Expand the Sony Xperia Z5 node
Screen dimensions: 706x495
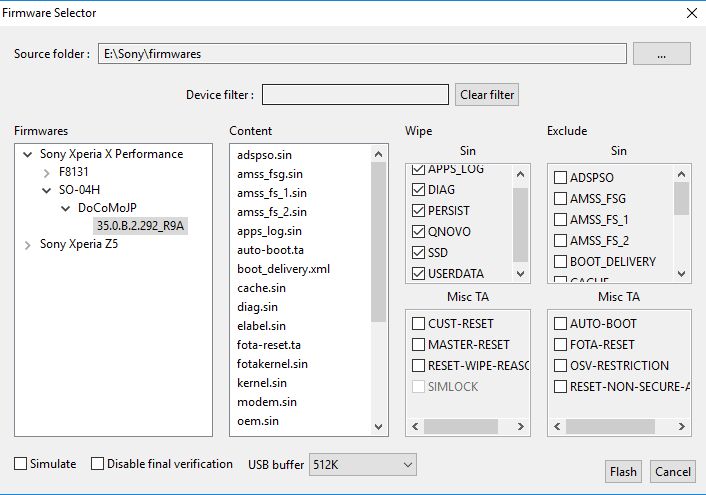click(x=27, y=244)
